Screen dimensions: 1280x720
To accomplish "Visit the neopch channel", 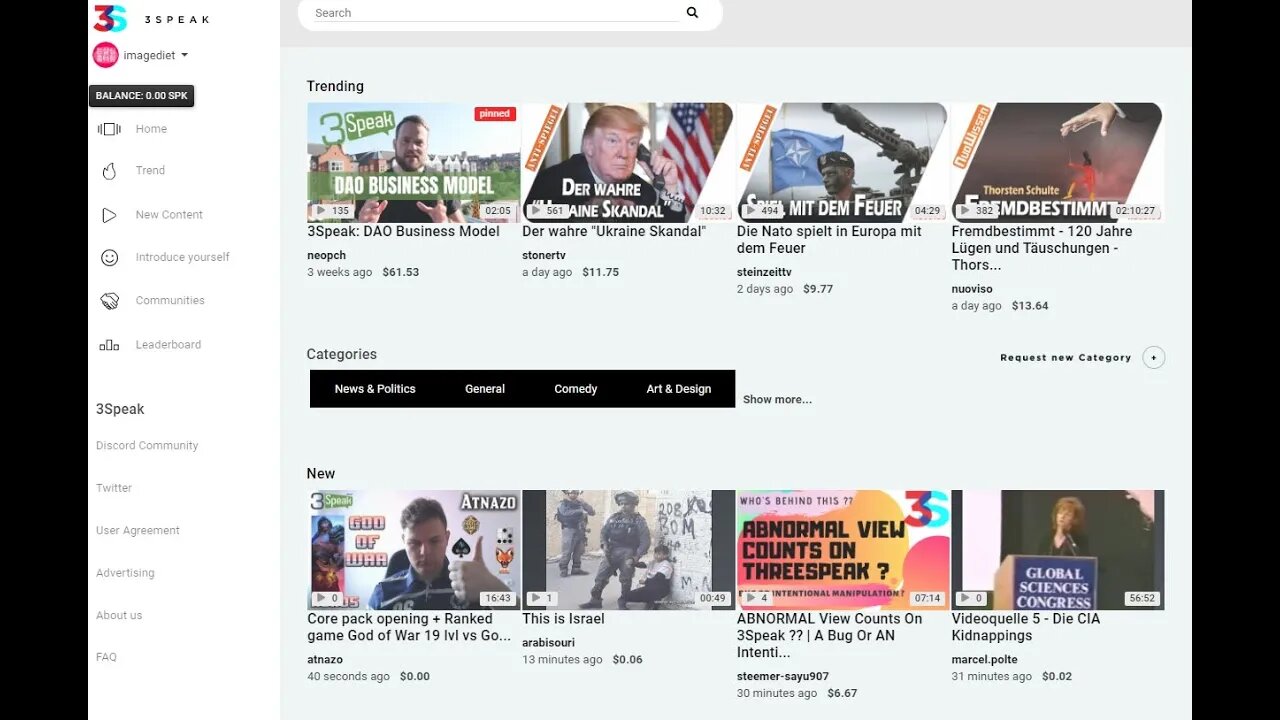I will pos(326,256).
